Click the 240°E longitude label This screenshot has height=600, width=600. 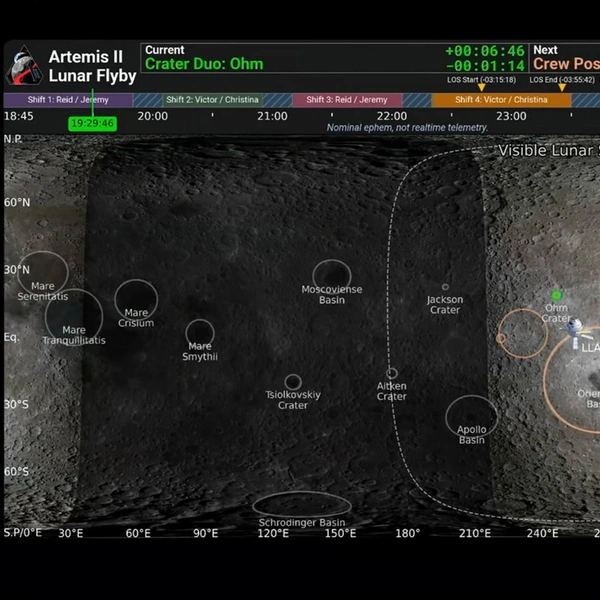click(x=542, y=533)
